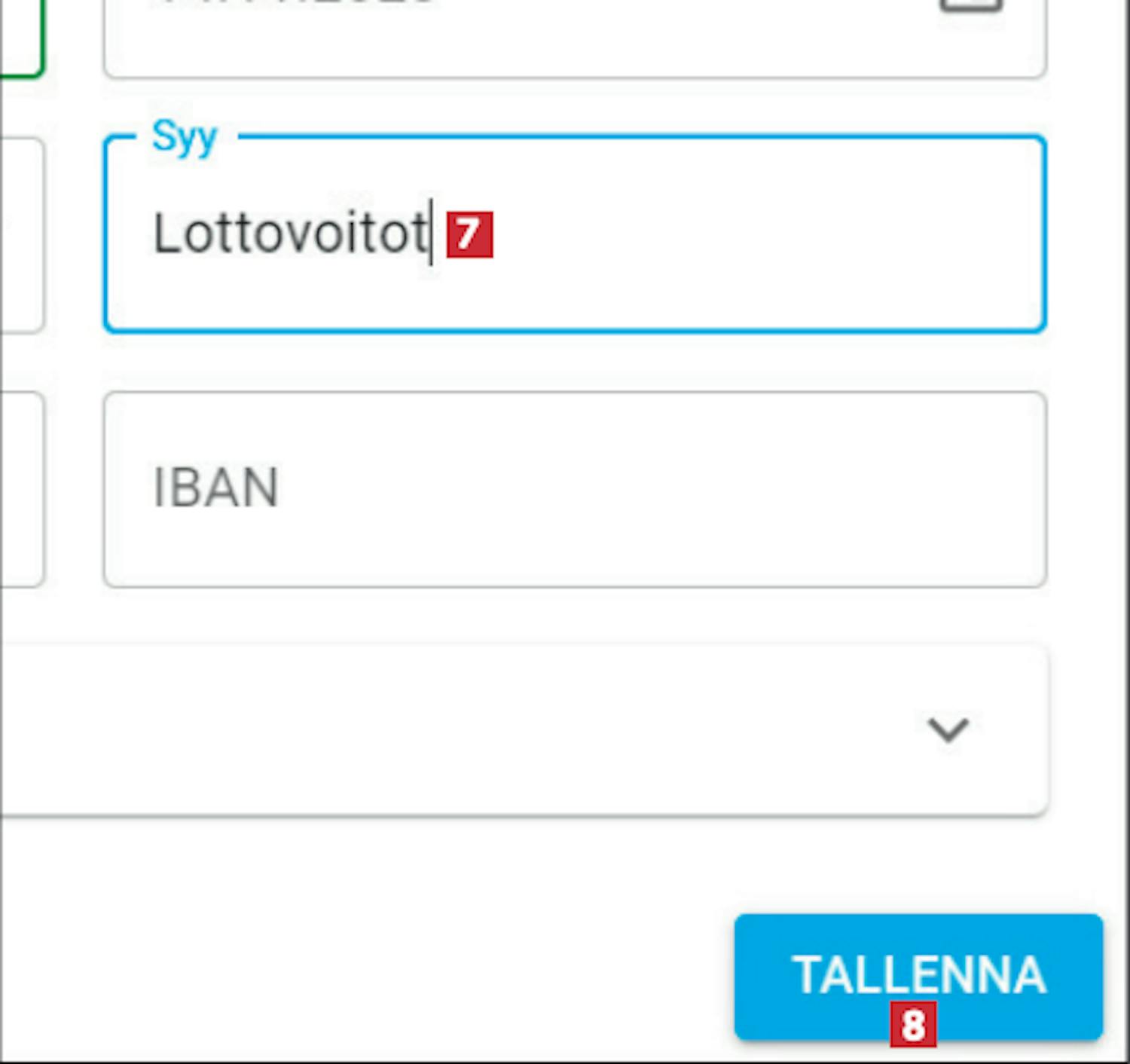
Task: Click the red number 8 badge
Action: [x=913, y=1024]
